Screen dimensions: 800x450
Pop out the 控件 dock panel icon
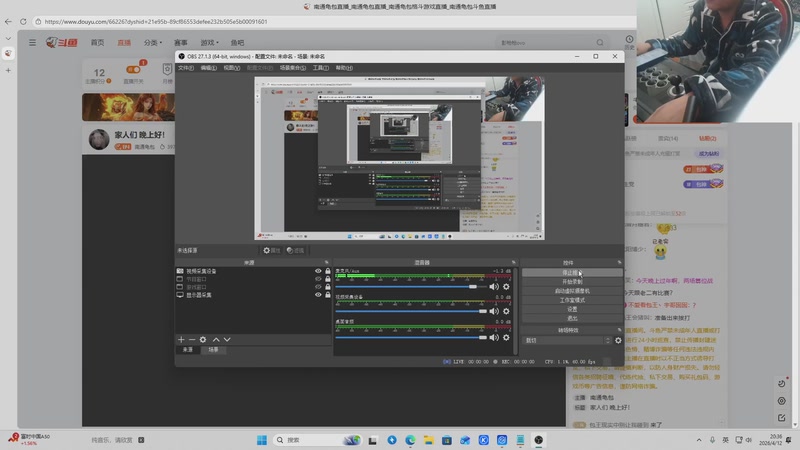pyautogui.click(x=619, y=262)
